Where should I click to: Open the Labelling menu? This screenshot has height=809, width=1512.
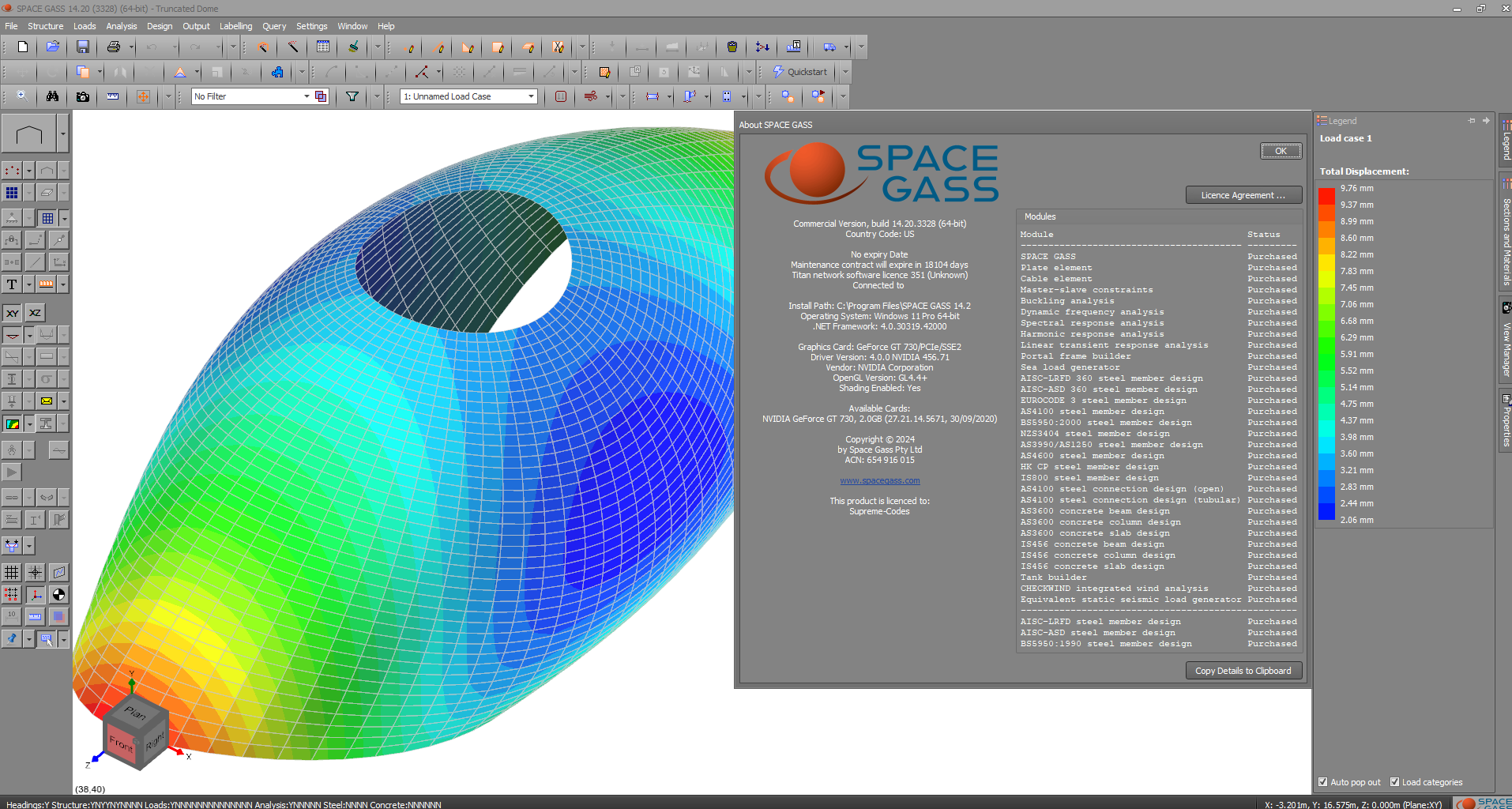[235, 26]
